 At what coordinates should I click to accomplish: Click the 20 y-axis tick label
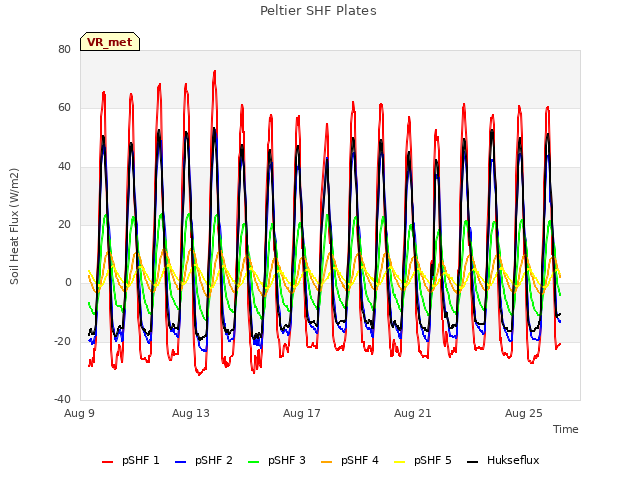(x=64, y=224)
